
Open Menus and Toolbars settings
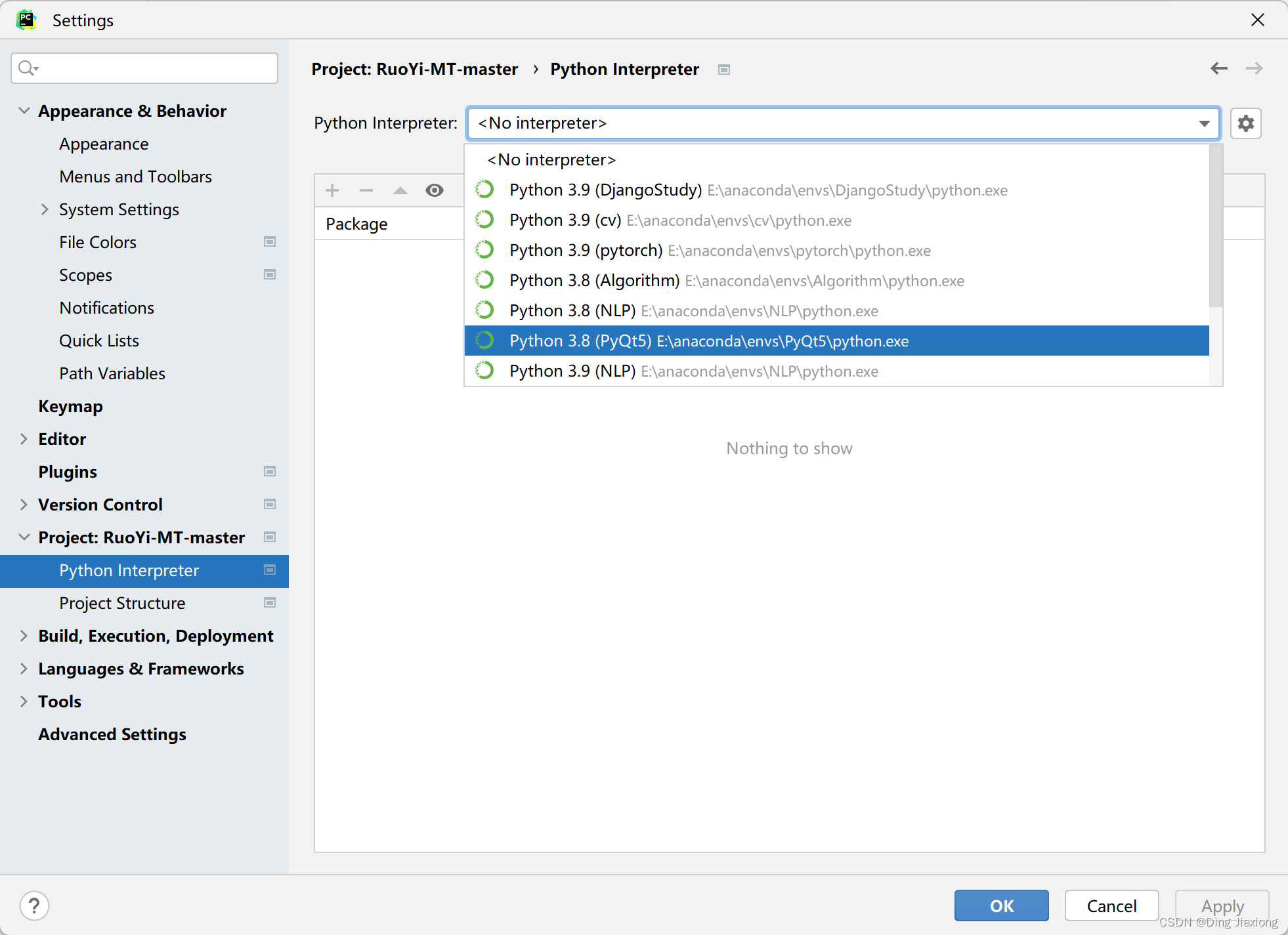[135, 177]
